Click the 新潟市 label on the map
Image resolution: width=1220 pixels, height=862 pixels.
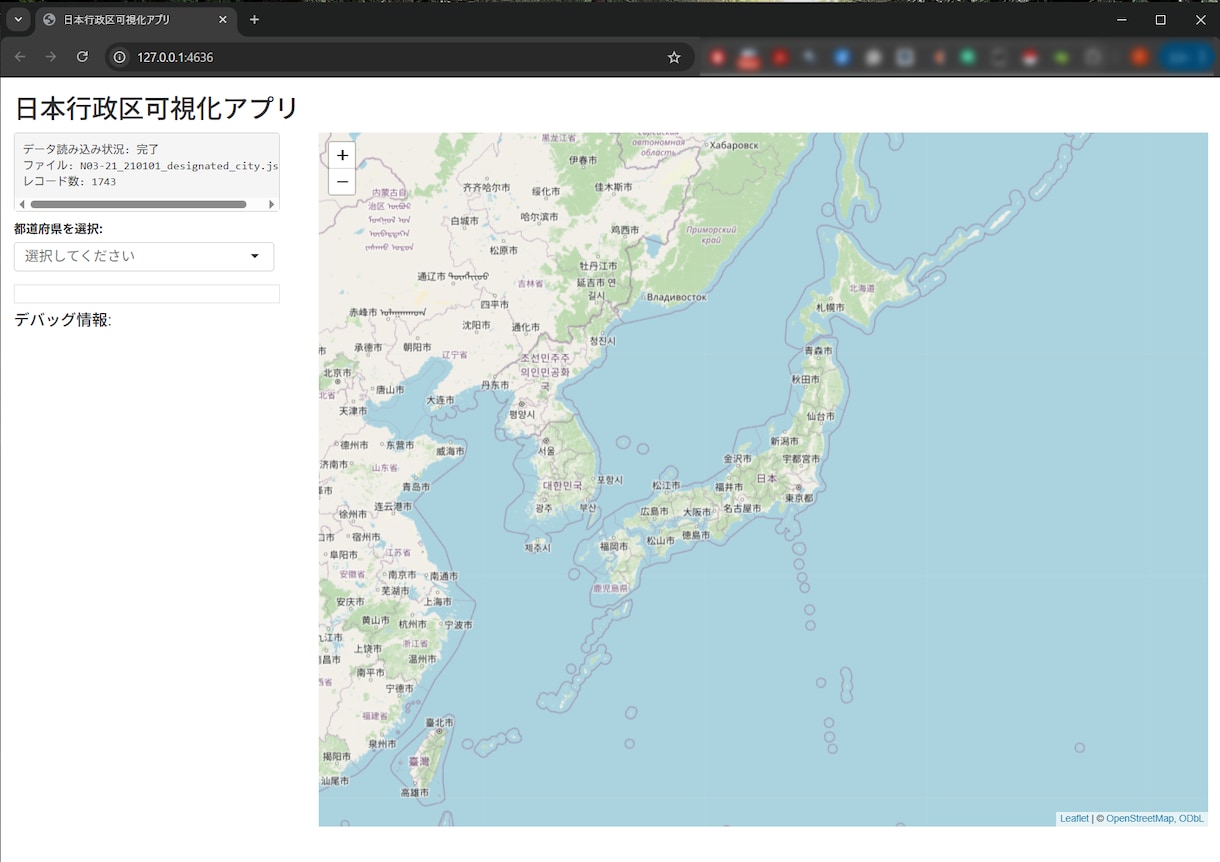click(786, 441)
